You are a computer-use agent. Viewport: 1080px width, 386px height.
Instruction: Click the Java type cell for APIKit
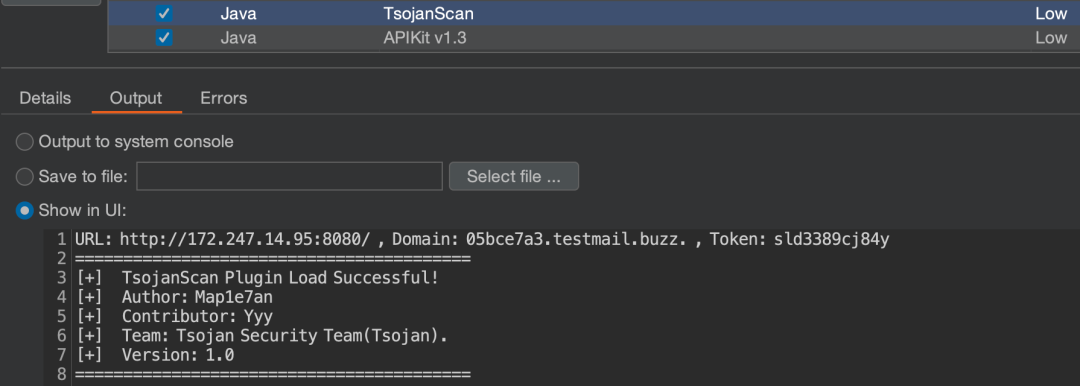(238, 38)
